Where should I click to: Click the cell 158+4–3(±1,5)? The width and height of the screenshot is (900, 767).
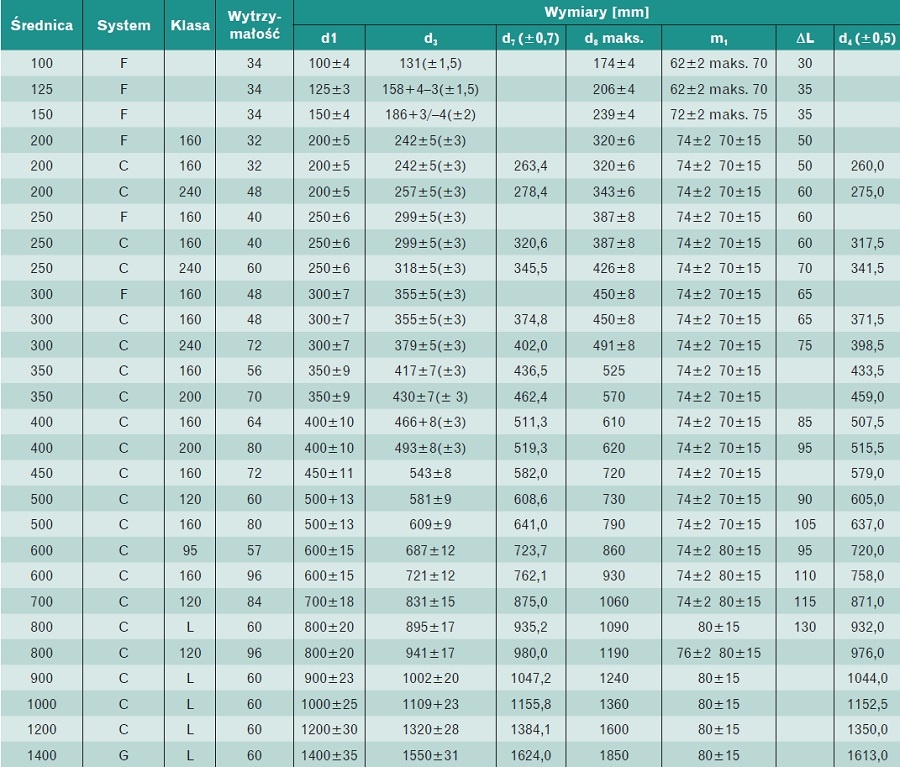pyautogui.click(x=430, y=89)
